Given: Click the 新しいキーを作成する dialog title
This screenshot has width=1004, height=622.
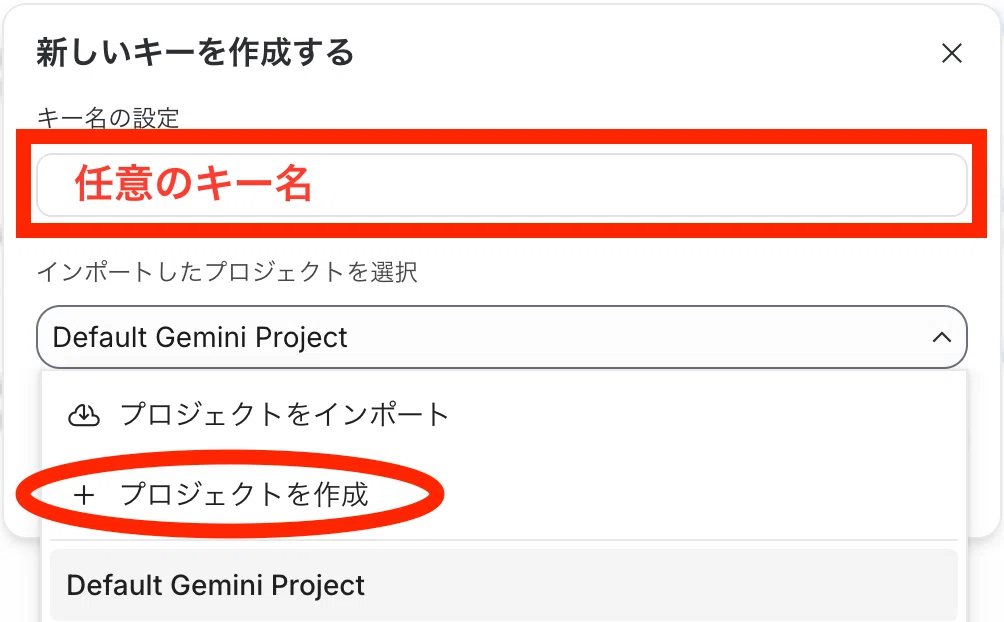Looking at the screenshot, I should 195,53.
